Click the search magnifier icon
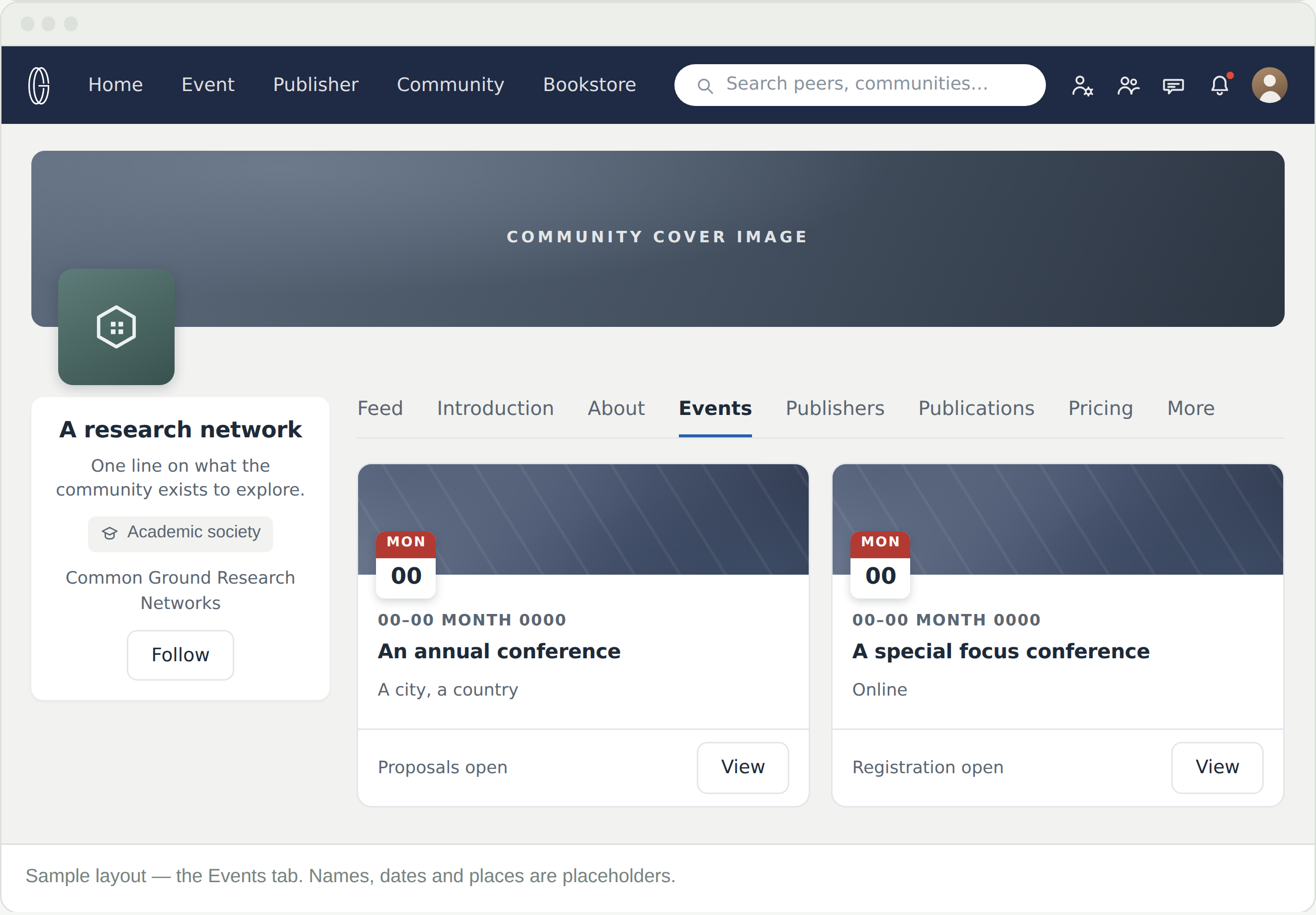The image size is (1316, 915). (705, 86)
